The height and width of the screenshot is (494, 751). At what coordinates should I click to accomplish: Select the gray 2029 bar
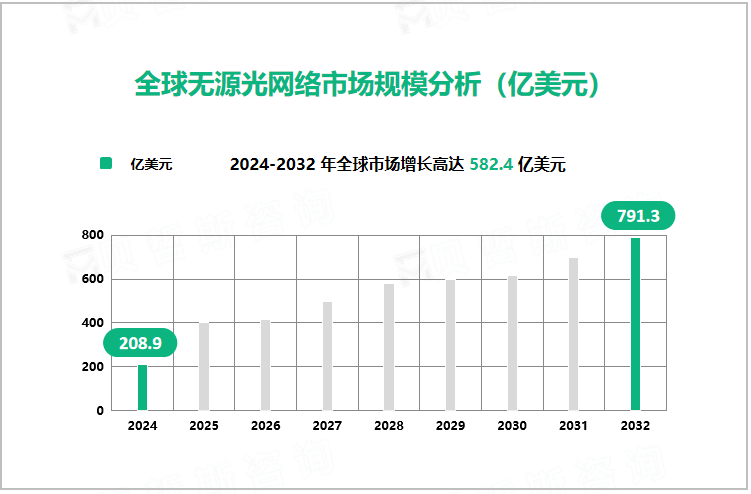click(x=450, y=345)
